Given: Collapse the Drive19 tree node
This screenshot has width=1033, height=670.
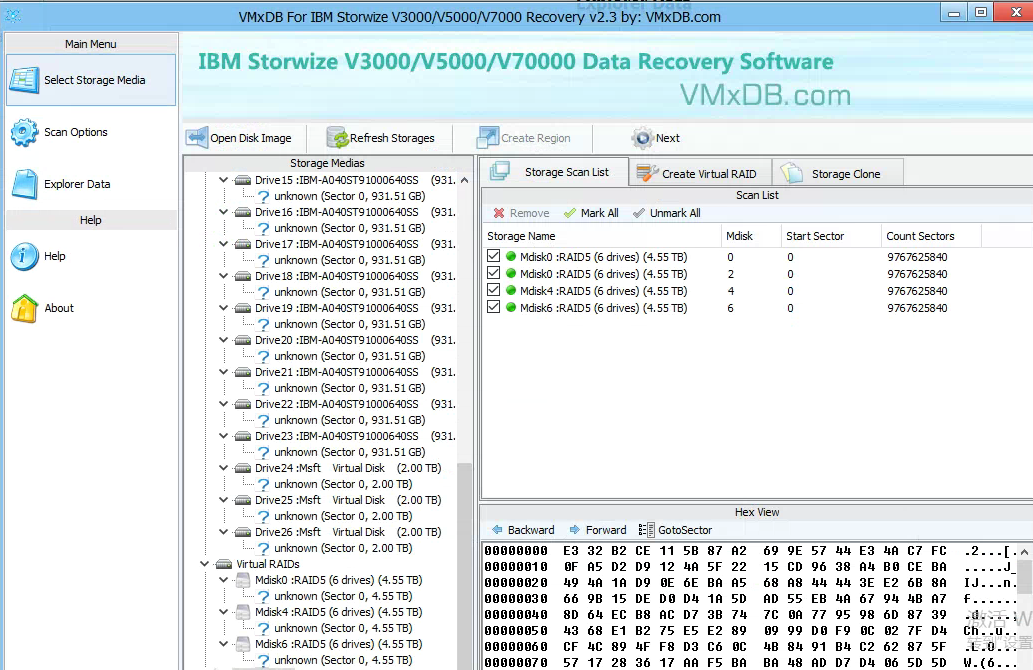Looking at the screenshot, I should pos(223,308).
